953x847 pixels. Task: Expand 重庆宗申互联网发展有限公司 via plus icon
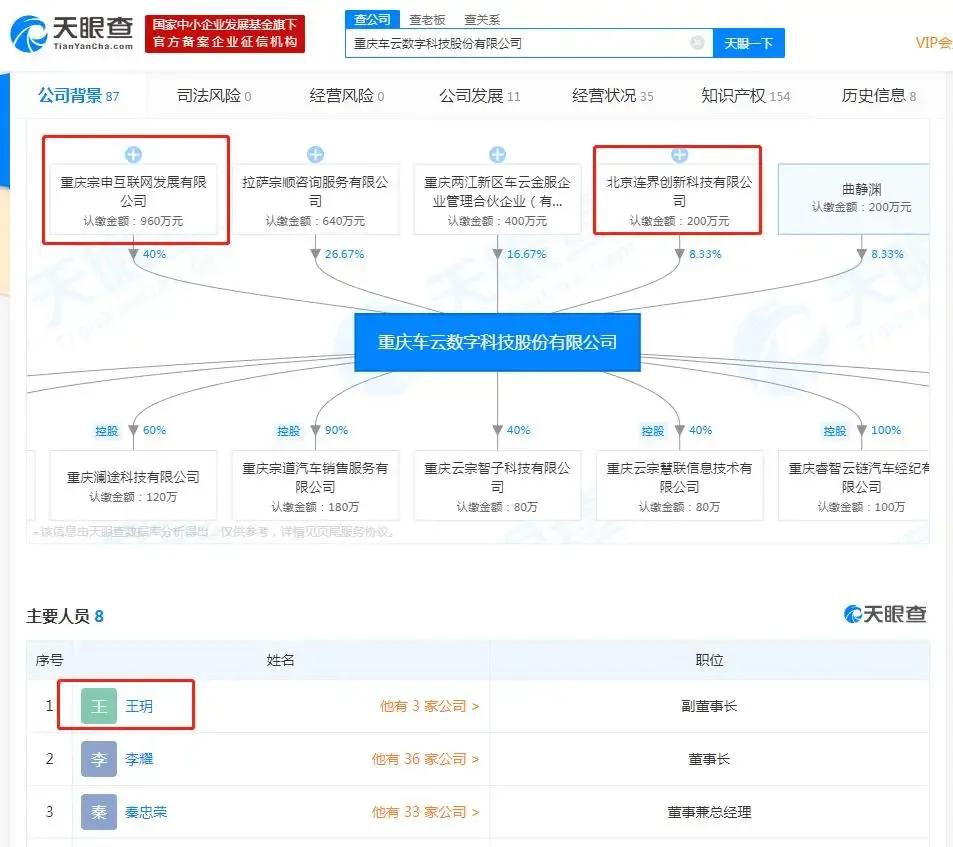[x=134, y=154]
